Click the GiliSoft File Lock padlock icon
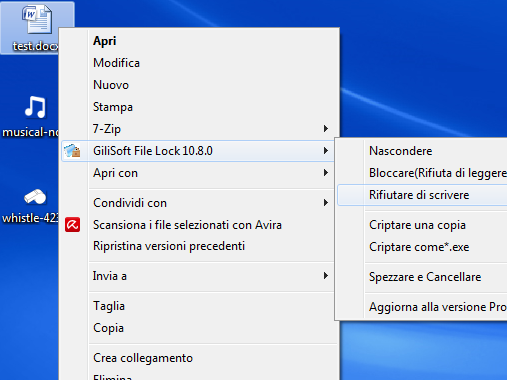 [72, 151]
